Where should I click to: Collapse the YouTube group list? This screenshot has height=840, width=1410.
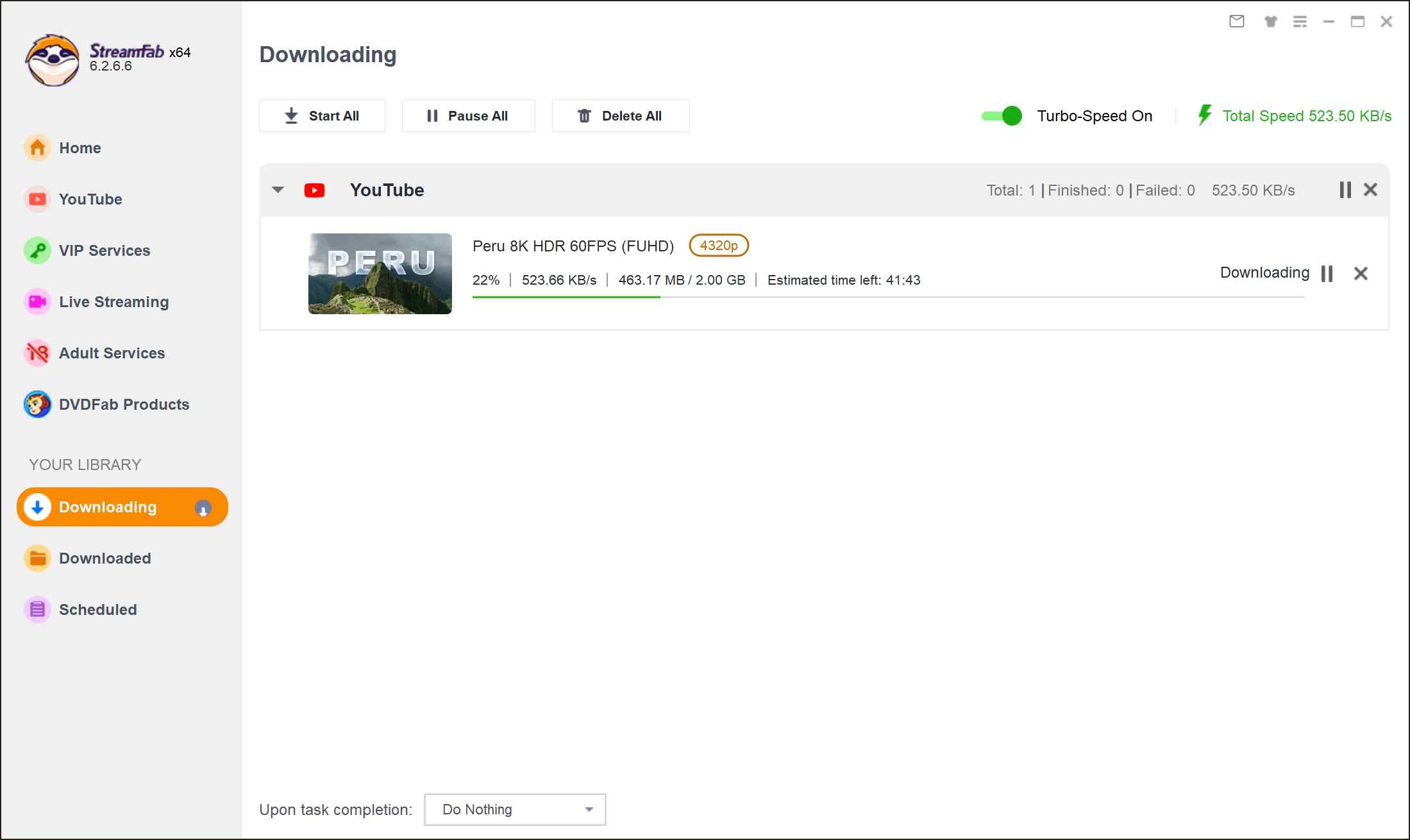(x=278, y=190)
